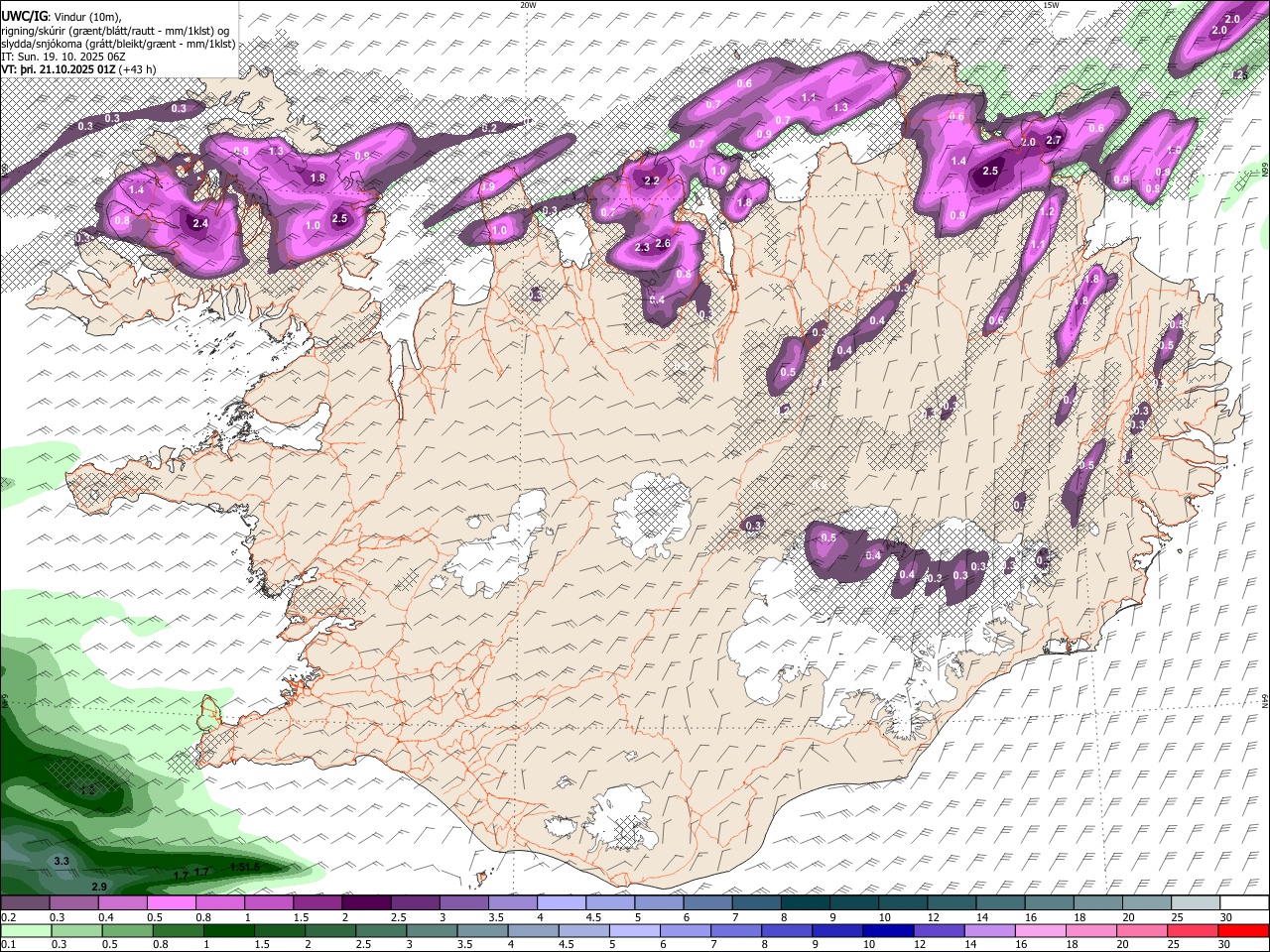Click the palest green 0.1 rain scale swatch
Viewport: 1270px width, 952px height.
[x=24, y=930]
